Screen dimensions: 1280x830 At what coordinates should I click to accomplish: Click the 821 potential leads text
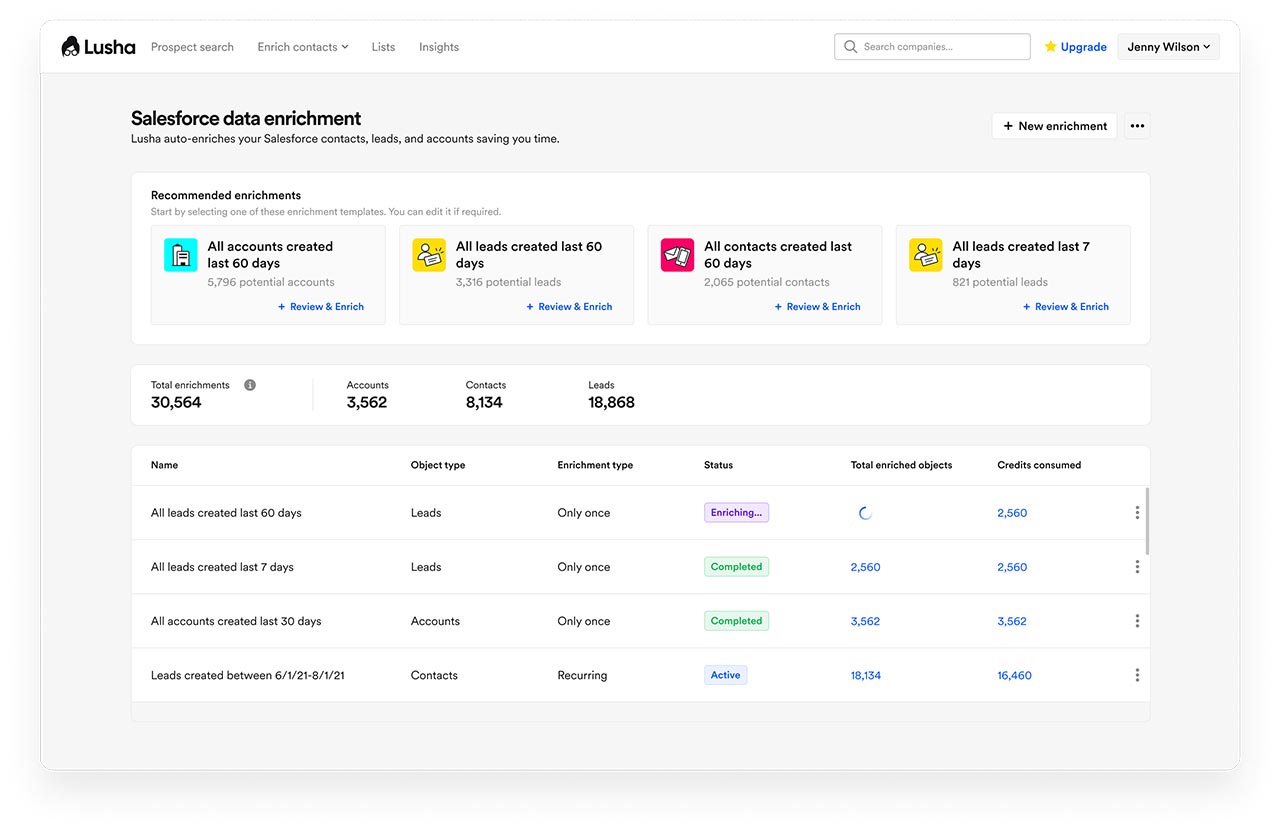[x=1000, y=282]
